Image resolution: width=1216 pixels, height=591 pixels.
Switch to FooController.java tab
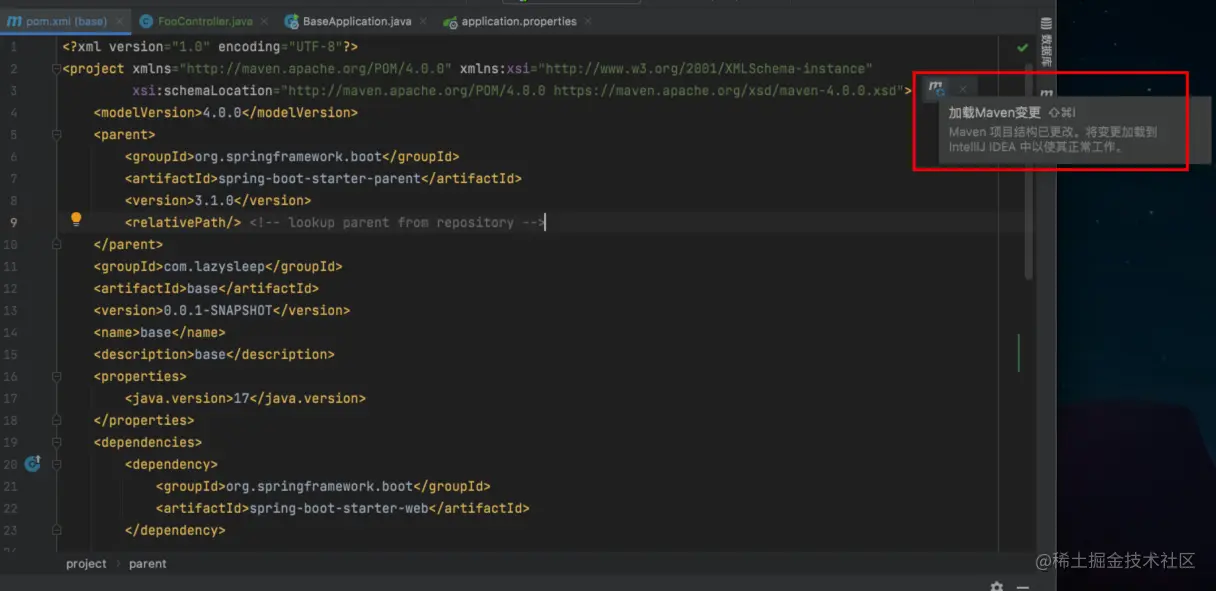pyautogui.click(x=205, y=21)
